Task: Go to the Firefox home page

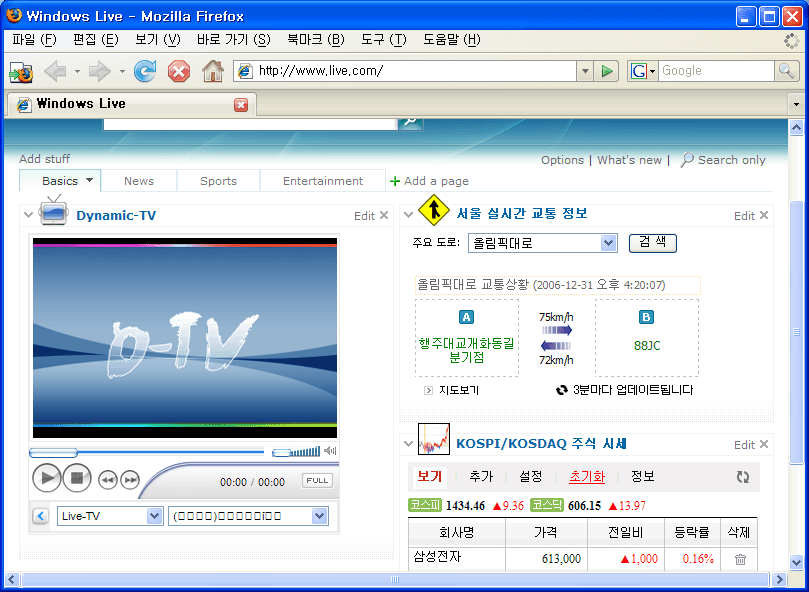Action: click(212, 71)
